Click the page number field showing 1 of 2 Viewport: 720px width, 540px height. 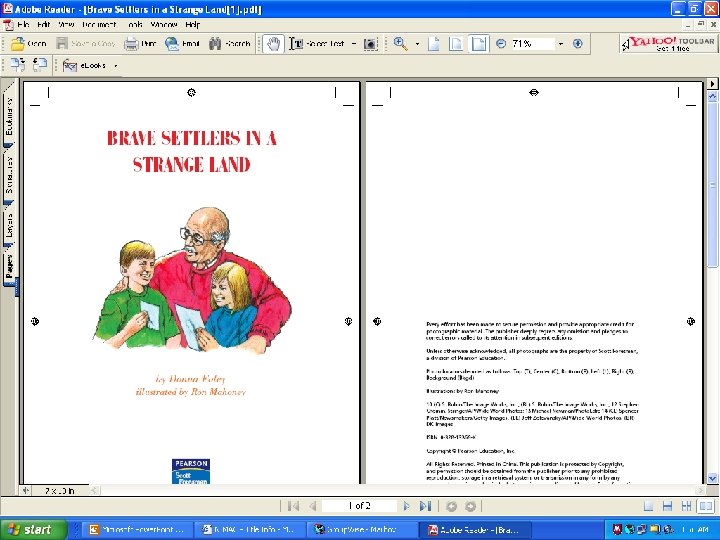pos(359,506)
